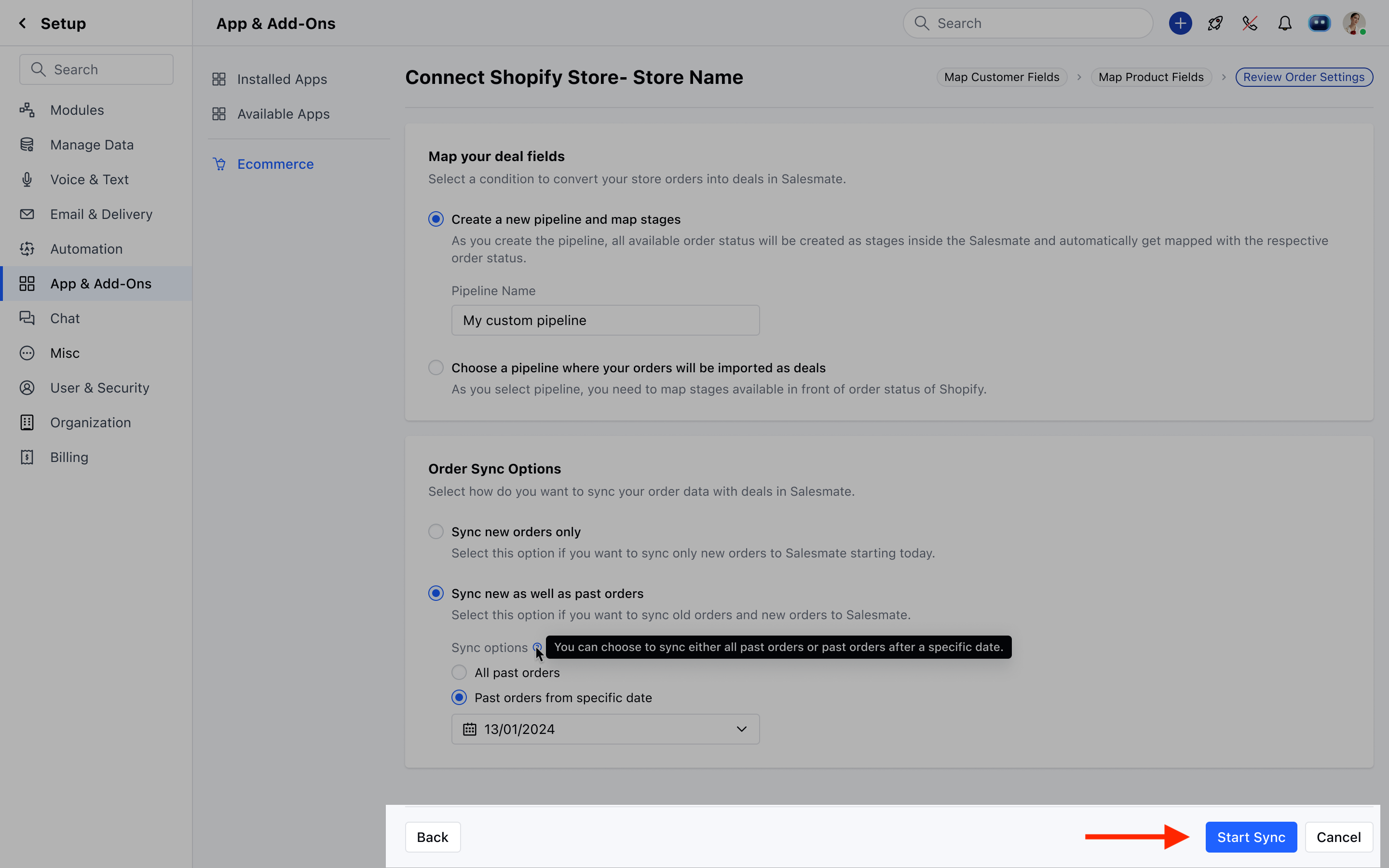Click the Manage Data database icon
The width and height of the screenshot is (1389, 868).
point(27,145)
